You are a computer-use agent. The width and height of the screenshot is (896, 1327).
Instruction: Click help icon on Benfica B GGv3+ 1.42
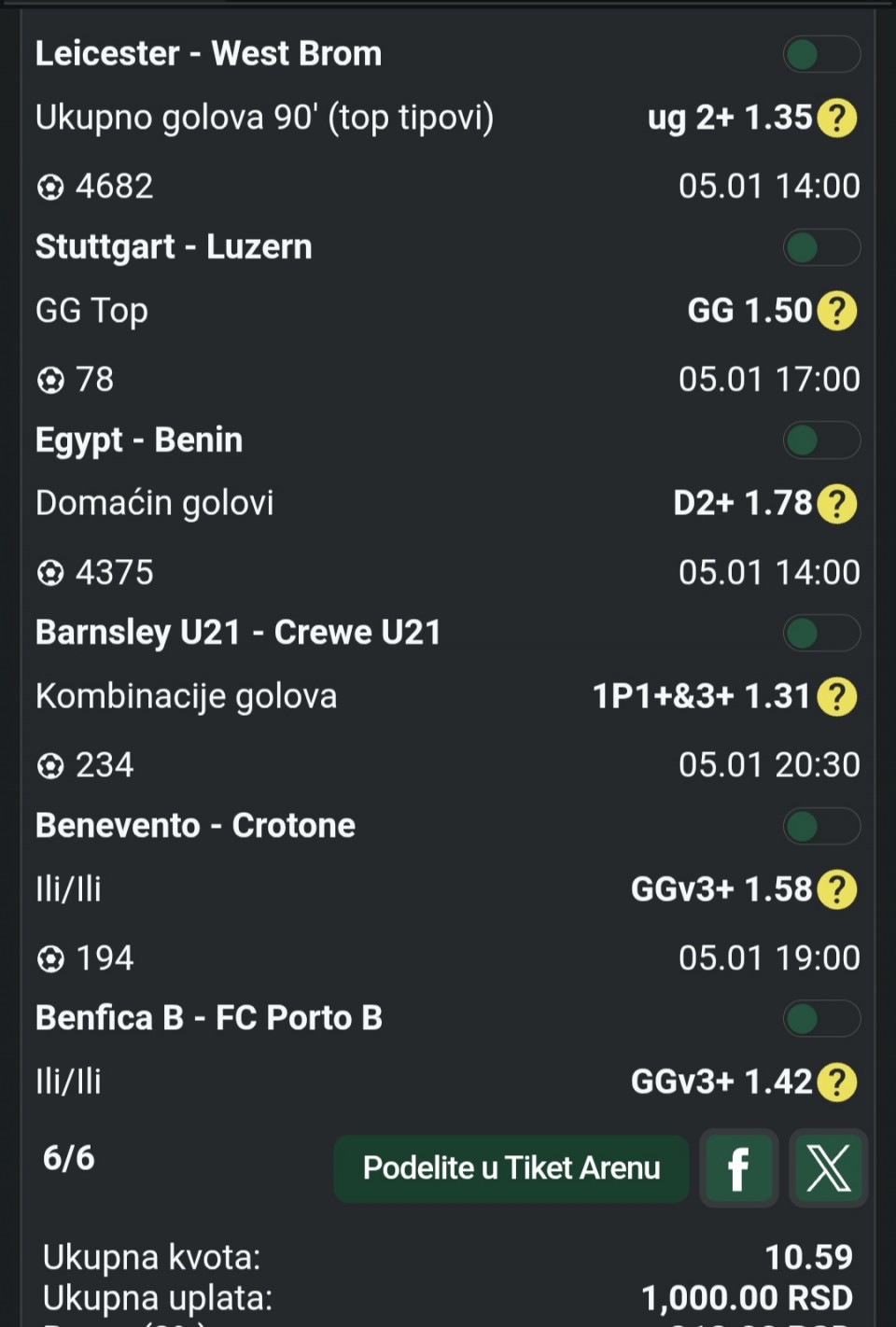click(x=836, y=1083)
